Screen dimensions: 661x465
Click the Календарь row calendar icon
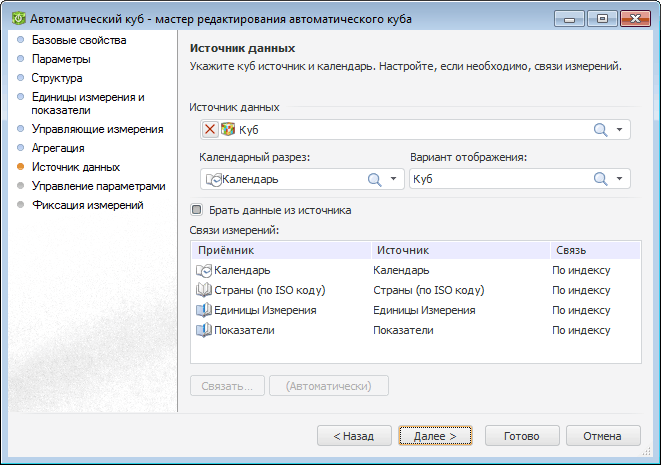tap(204, 270)
